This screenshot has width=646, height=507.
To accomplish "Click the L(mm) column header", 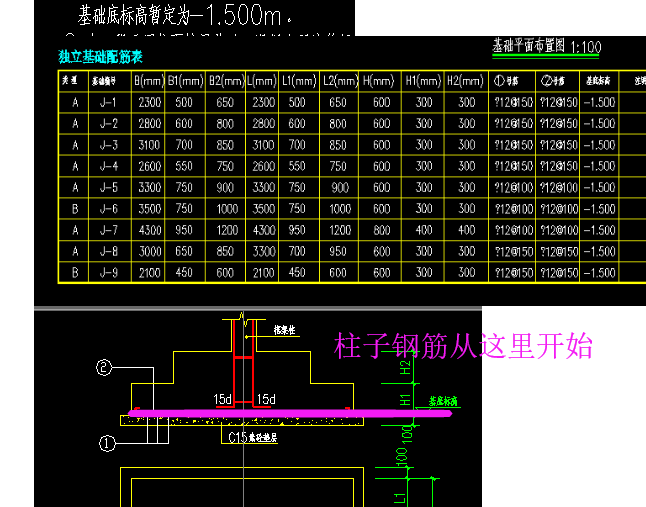I will coord(262,81).
